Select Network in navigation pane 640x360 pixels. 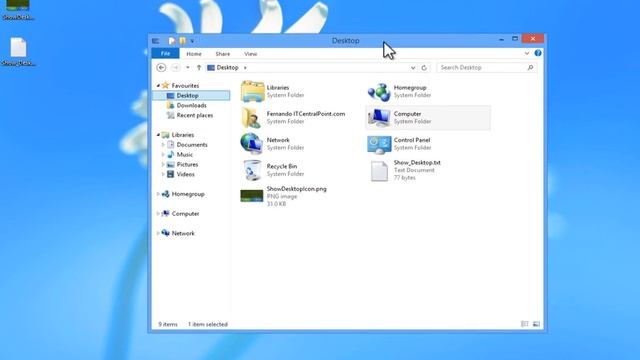tap(183, 233)
